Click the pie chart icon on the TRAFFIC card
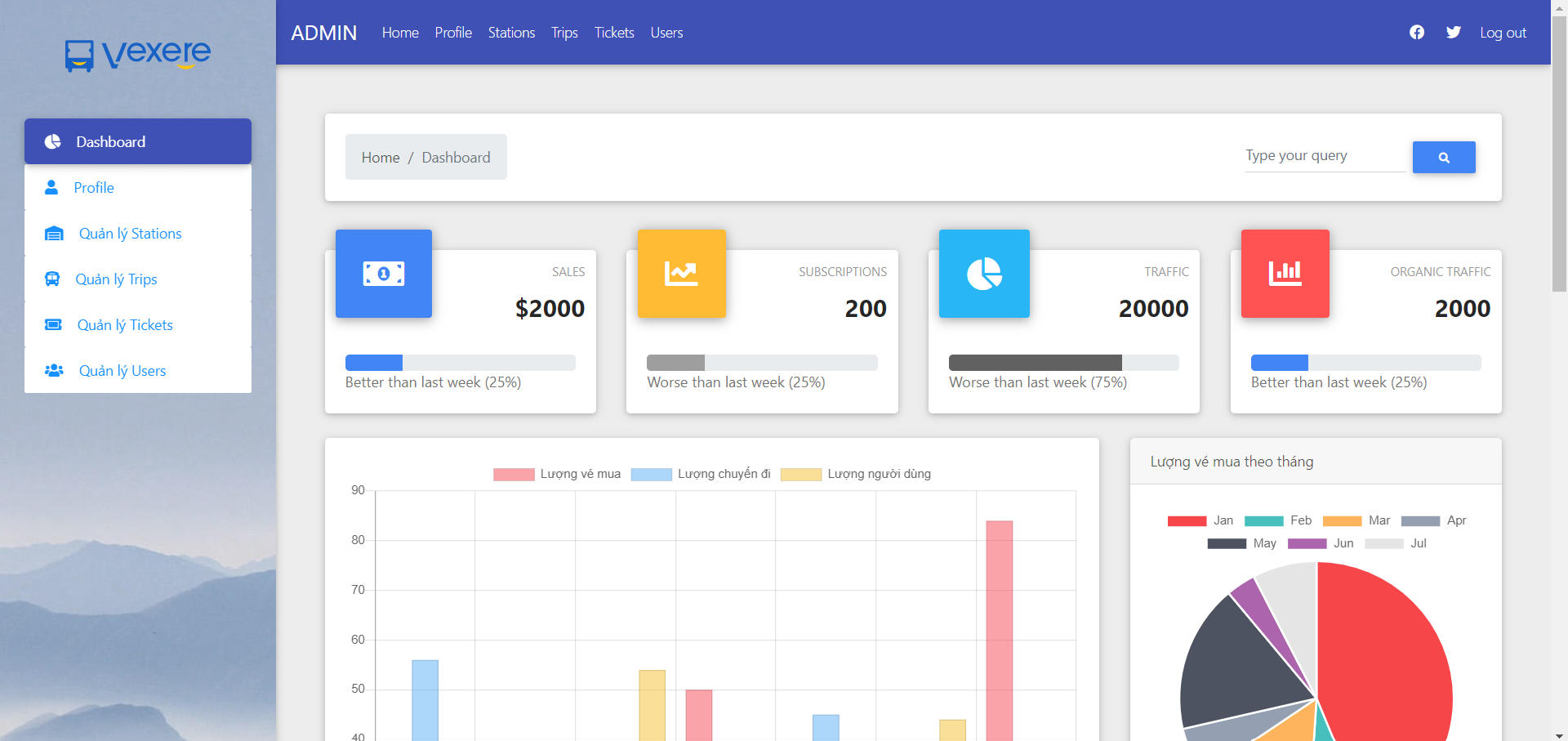 [984, 274]
